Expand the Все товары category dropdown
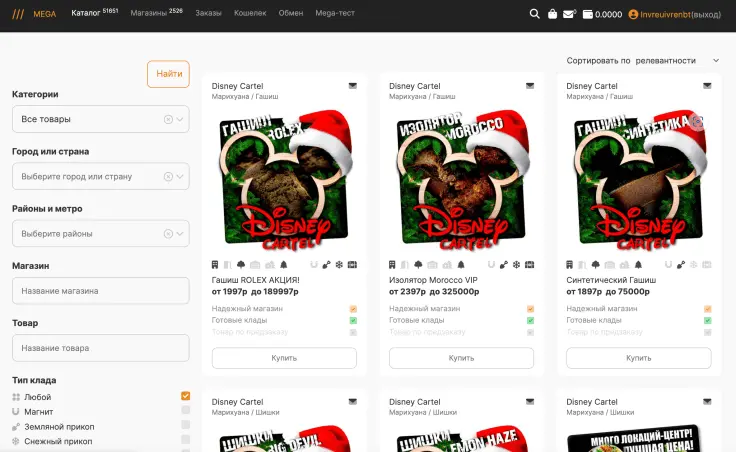736x452 pixels. coord(181,119)
